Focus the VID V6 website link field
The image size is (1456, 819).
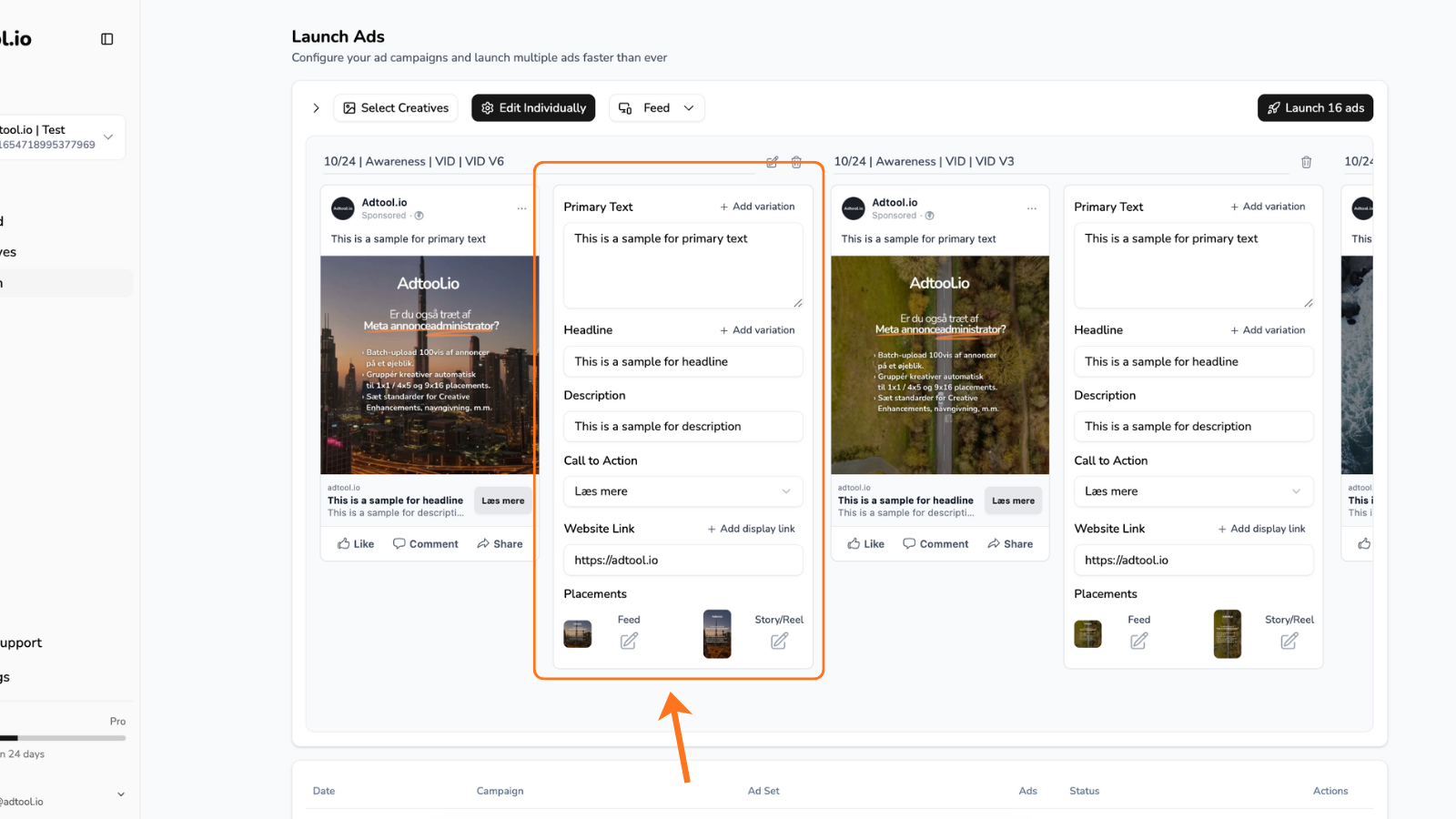[683, 561]
